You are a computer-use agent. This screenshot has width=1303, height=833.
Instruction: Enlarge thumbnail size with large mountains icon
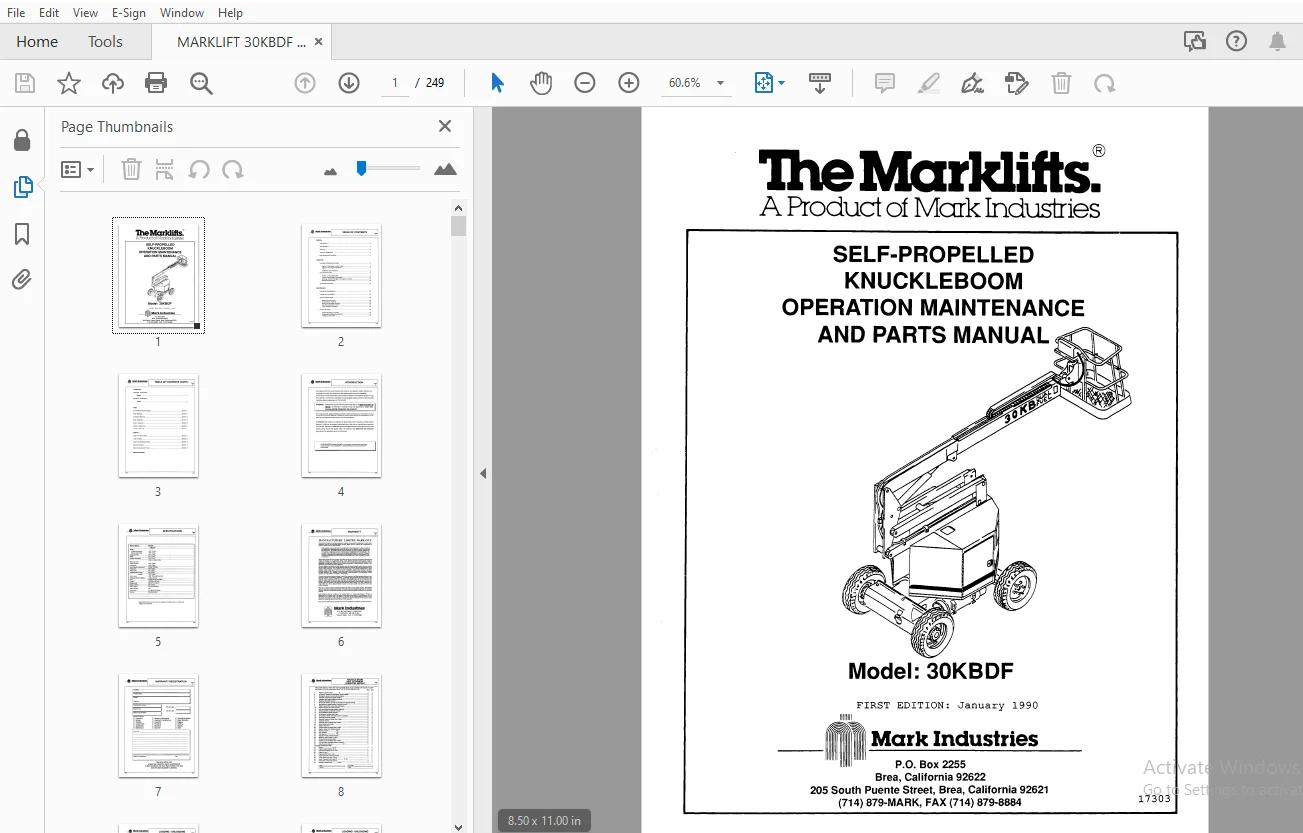[x=445, y=170]
